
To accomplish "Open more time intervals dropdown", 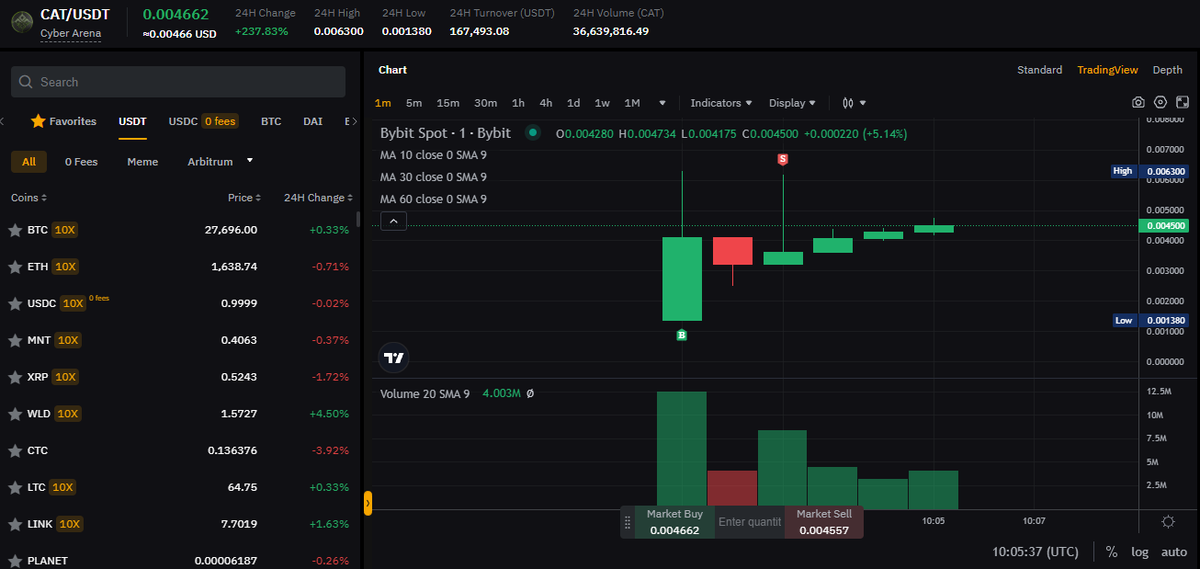I will 662,103.
